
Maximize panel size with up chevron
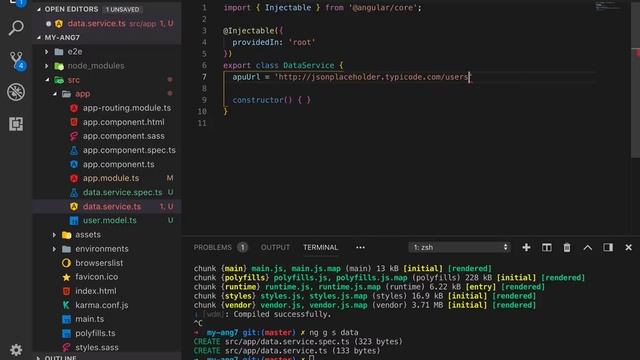point(587,247)
